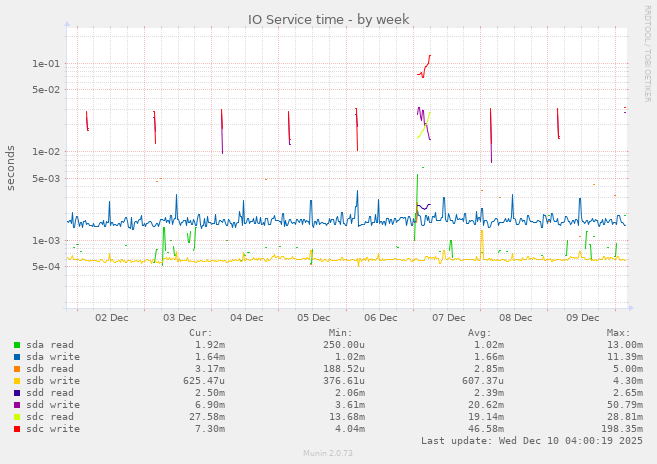
Task: Click the sdd write average value '20.62m'
Action: (486, 405)
